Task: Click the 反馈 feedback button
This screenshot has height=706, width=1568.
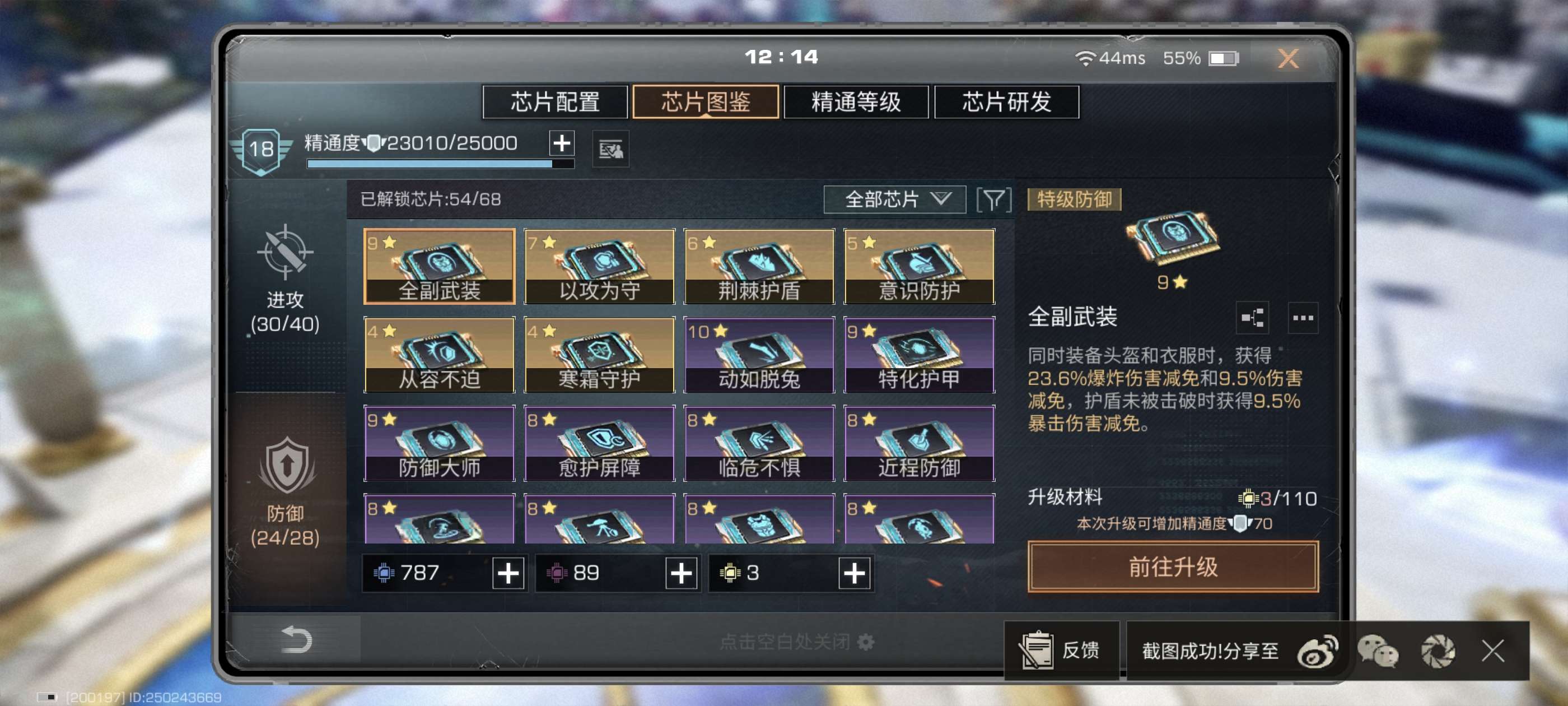Action: pyautogui.click(x=1061, y=650)
